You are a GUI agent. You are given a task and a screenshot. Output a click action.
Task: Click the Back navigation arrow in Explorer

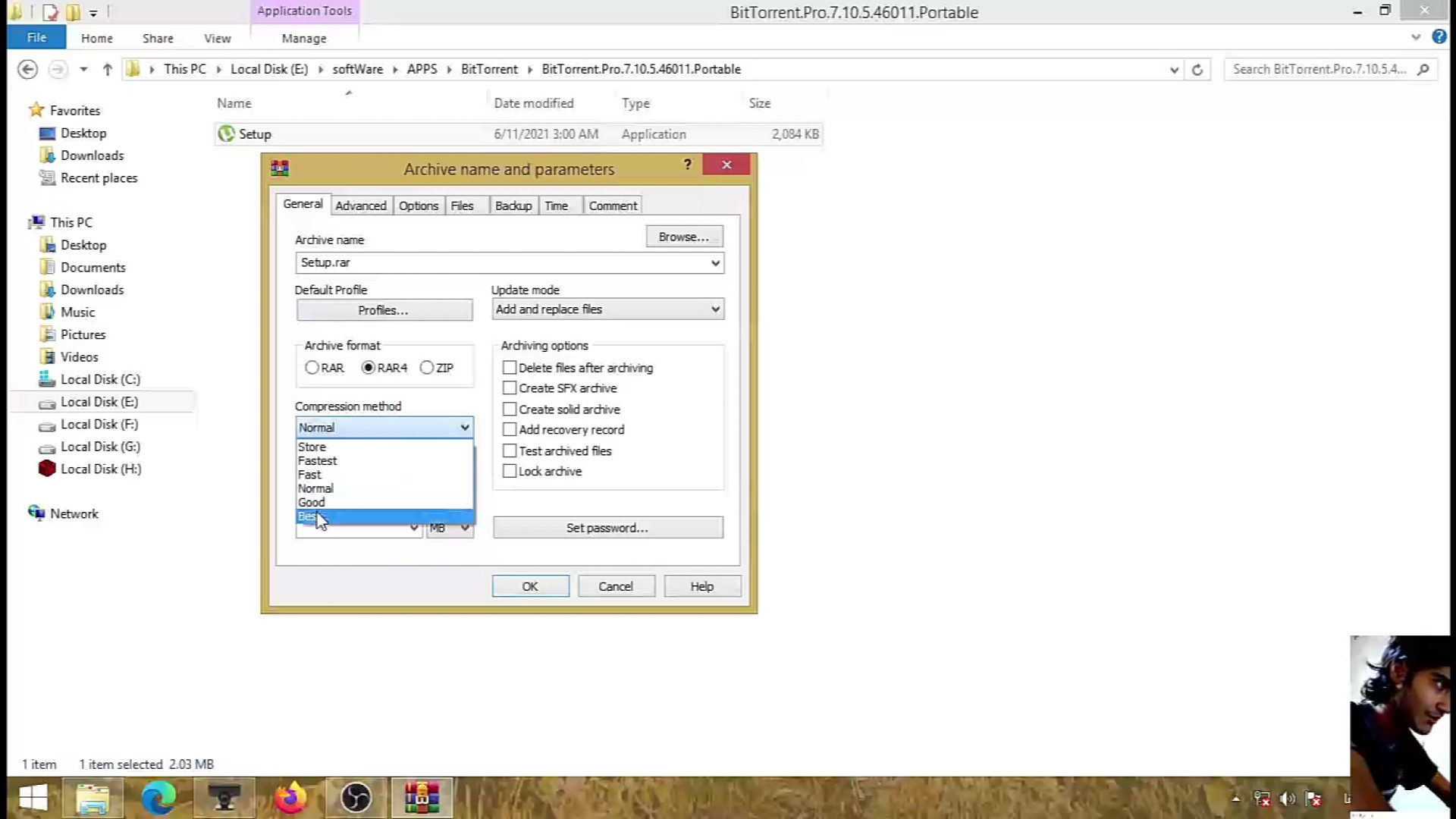point(27,69)
